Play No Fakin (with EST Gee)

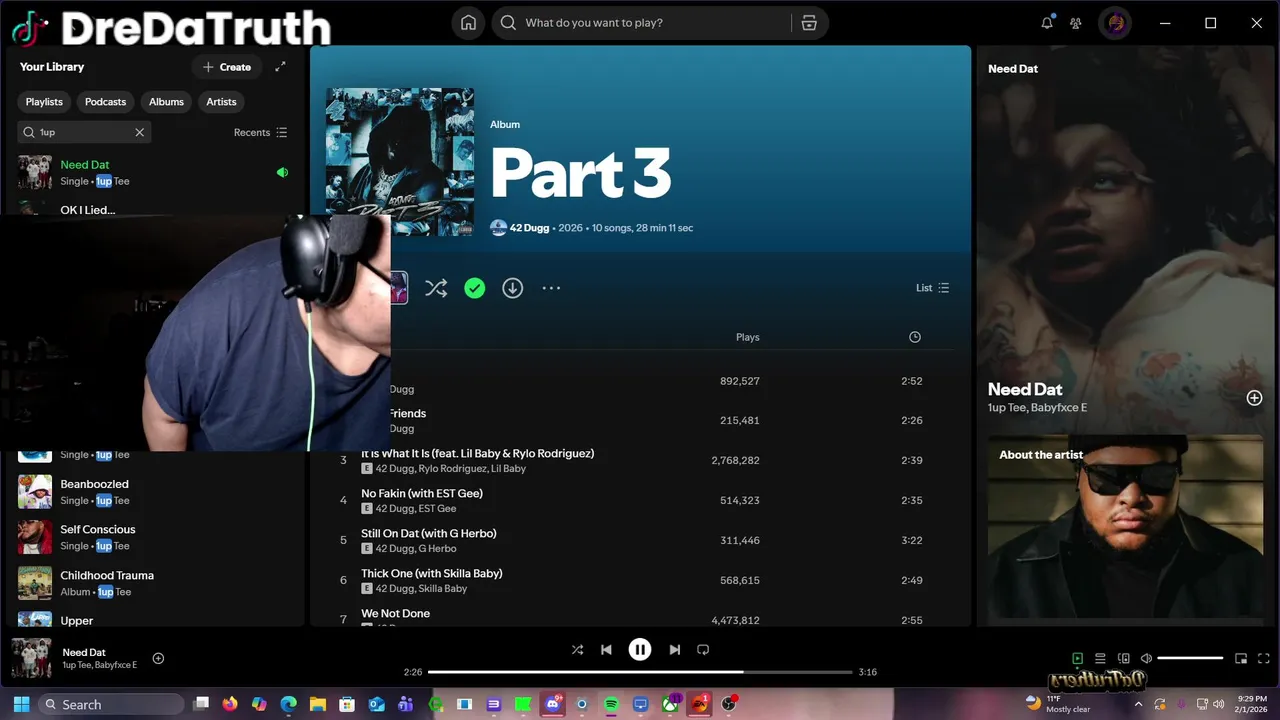coord(422,493)
